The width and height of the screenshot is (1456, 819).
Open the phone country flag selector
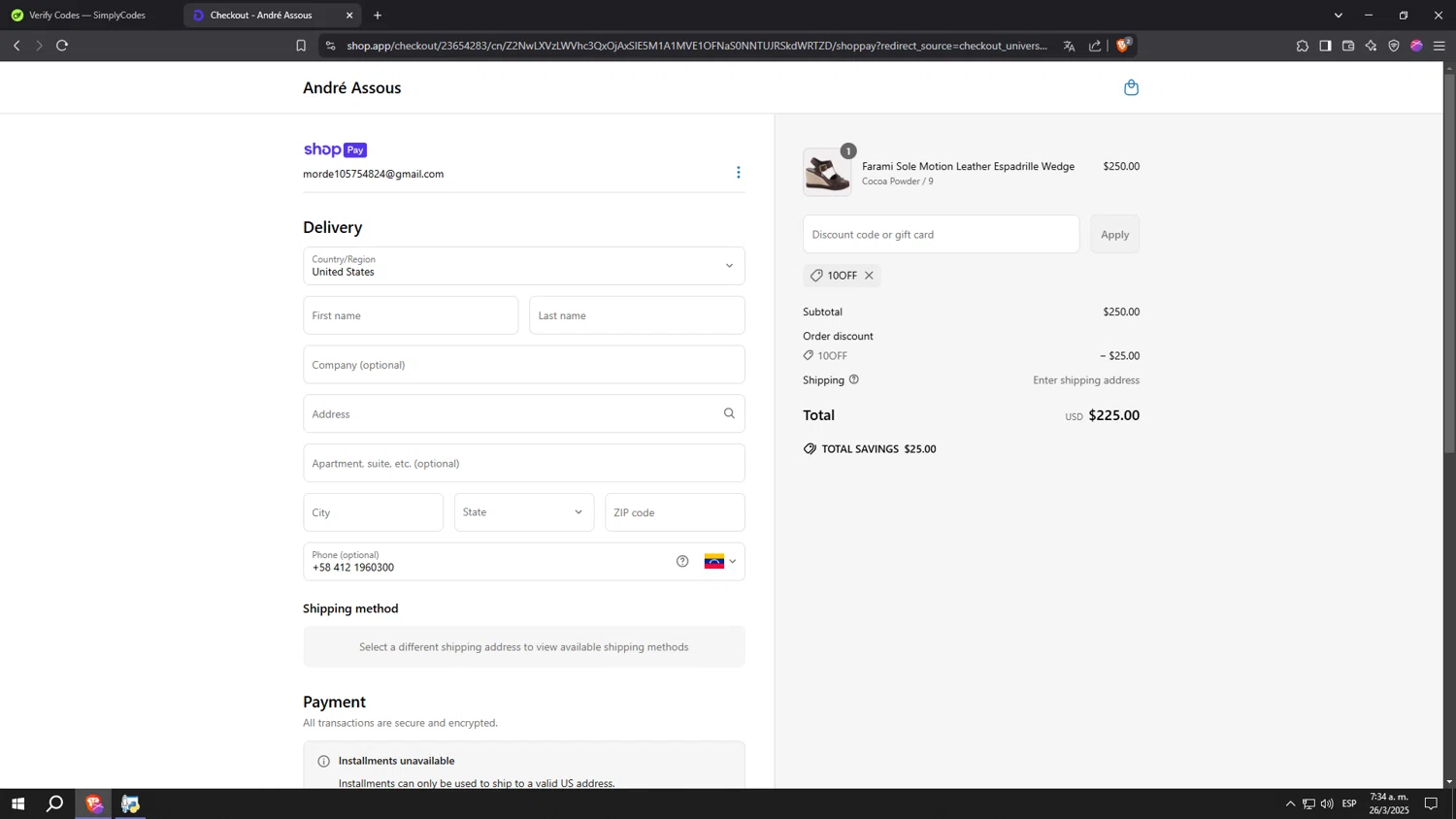(x=720, y=561)
